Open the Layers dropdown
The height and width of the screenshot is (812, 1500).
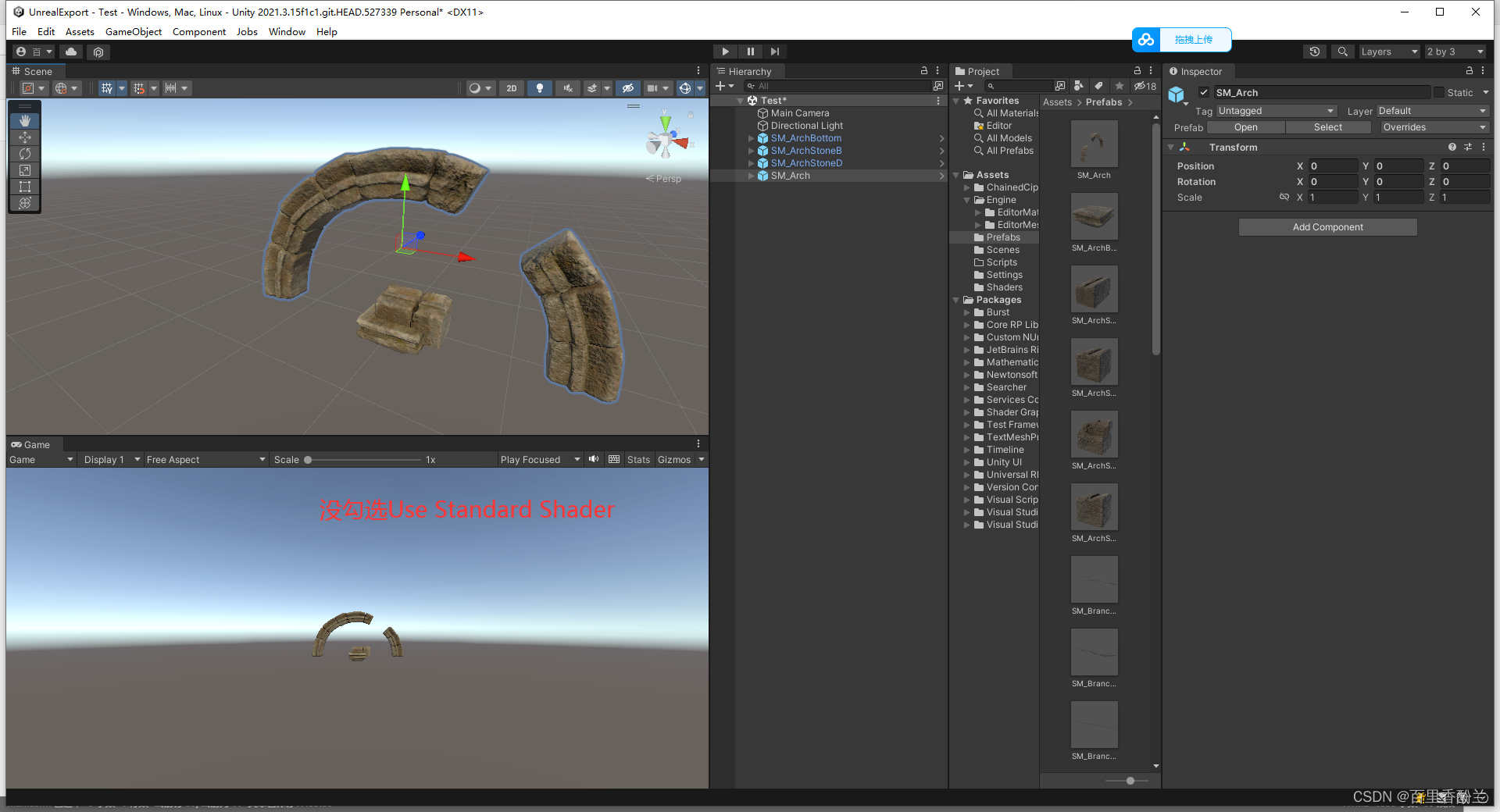click(x=1389, y=52)
